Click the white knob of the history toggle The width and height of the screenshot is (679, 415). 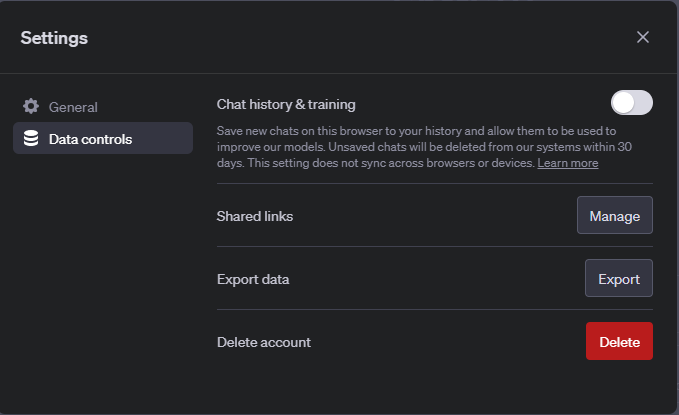623,103
